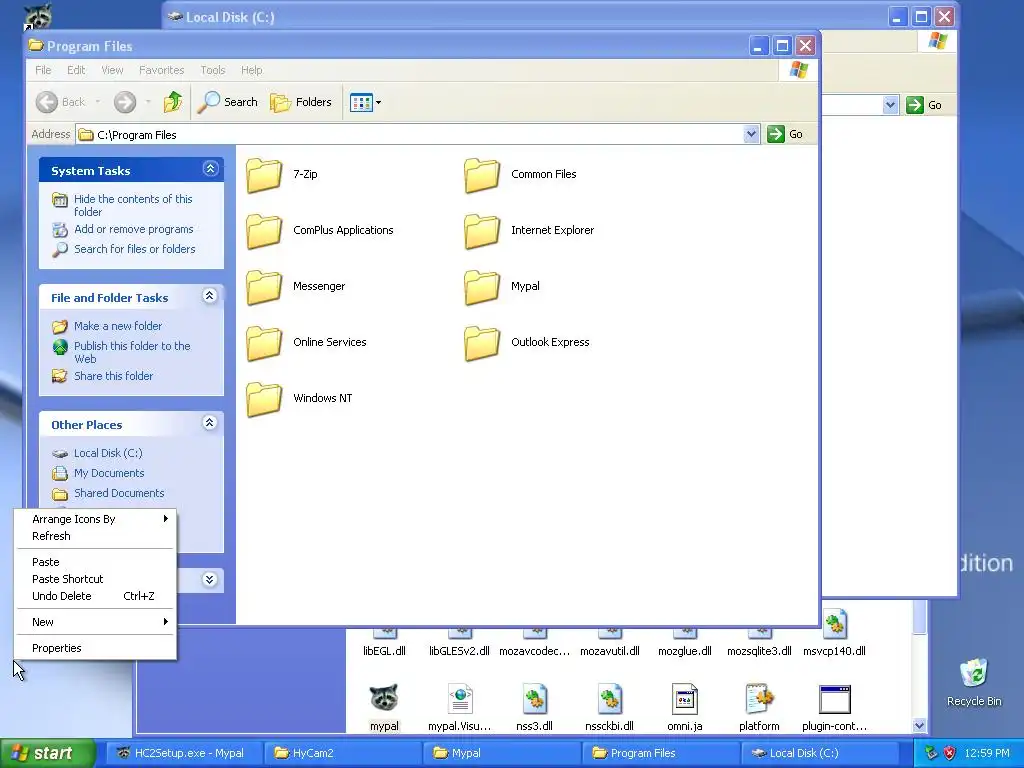Viewport: 1024px width, 768px height.
Task: Click Make a new folder link
Action: coord(118,326)
